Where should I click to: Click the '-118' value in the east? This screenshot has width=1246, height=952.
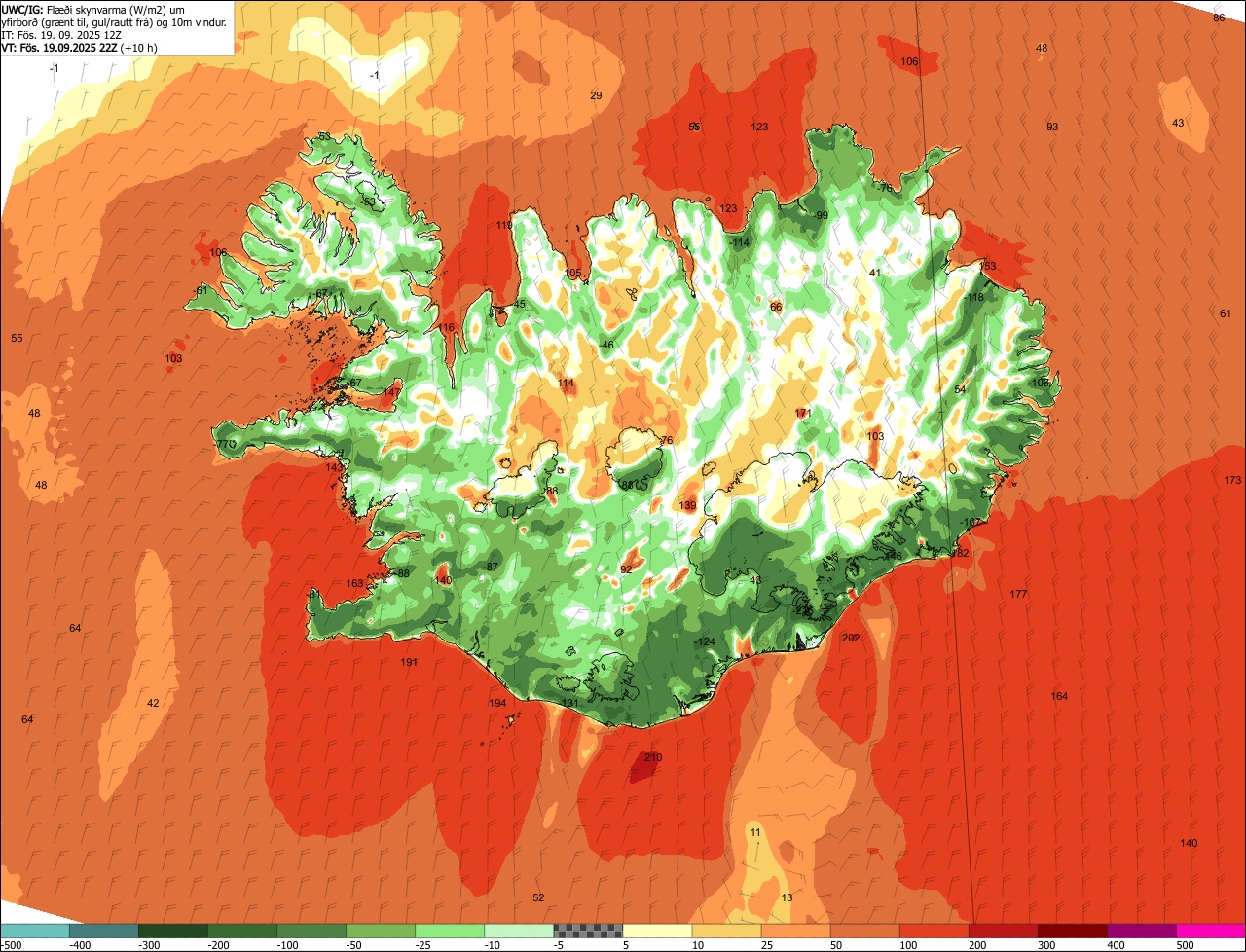click(x=974, y=297)
